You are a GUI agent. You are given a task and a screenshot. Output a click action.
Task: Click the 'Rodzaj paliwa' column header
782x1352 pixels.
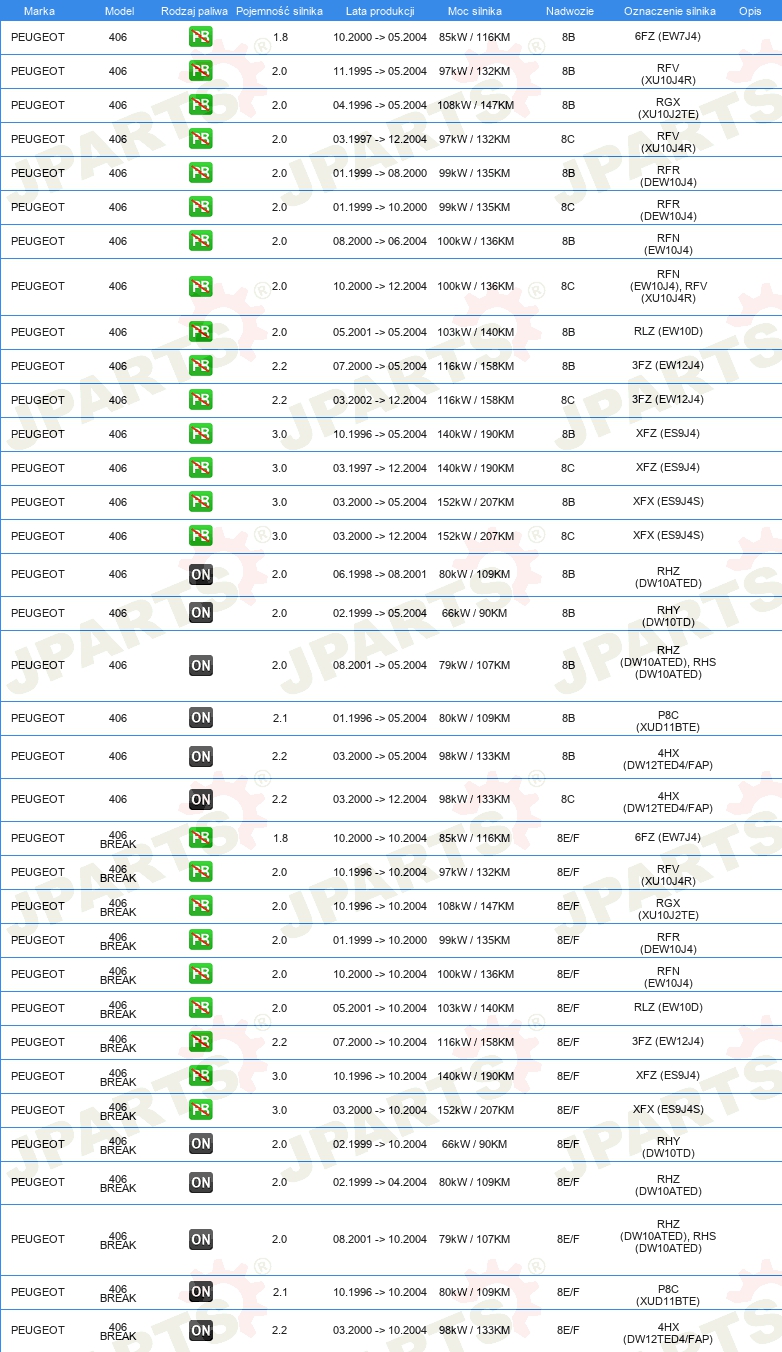pyautogui.click(x=195, y=11)
